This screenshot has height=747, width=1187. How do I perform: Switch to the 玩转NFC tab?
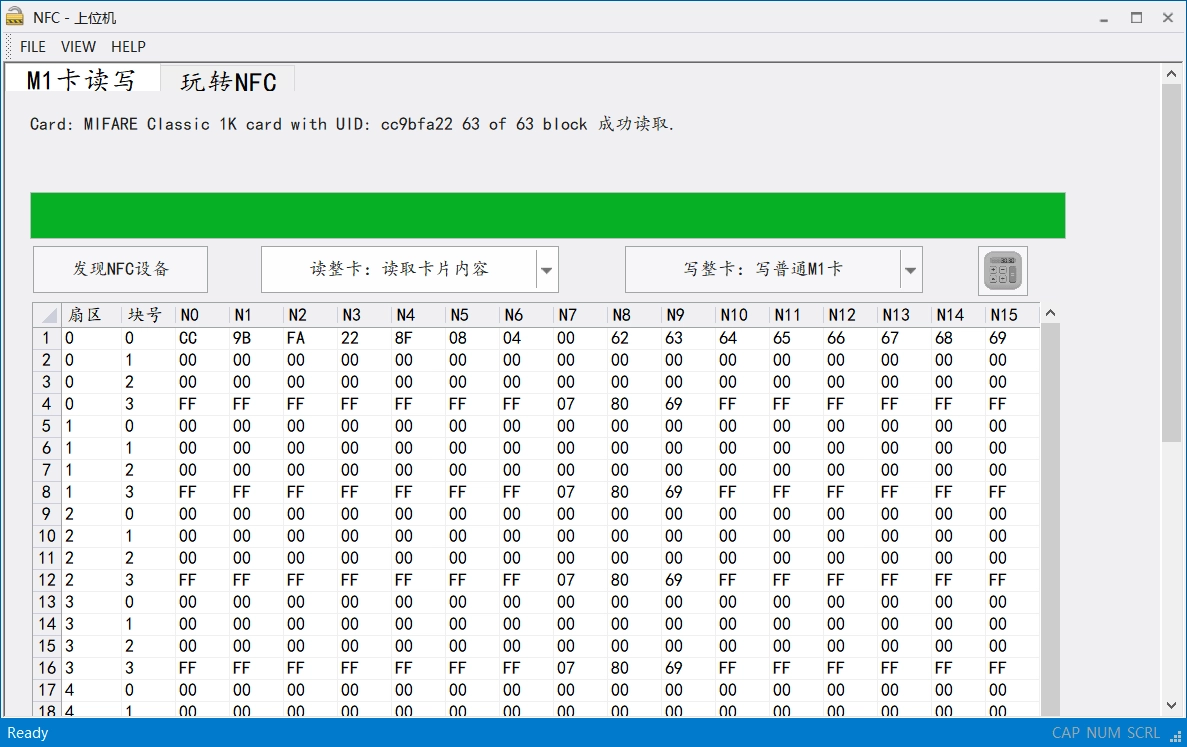pos(228,81)
